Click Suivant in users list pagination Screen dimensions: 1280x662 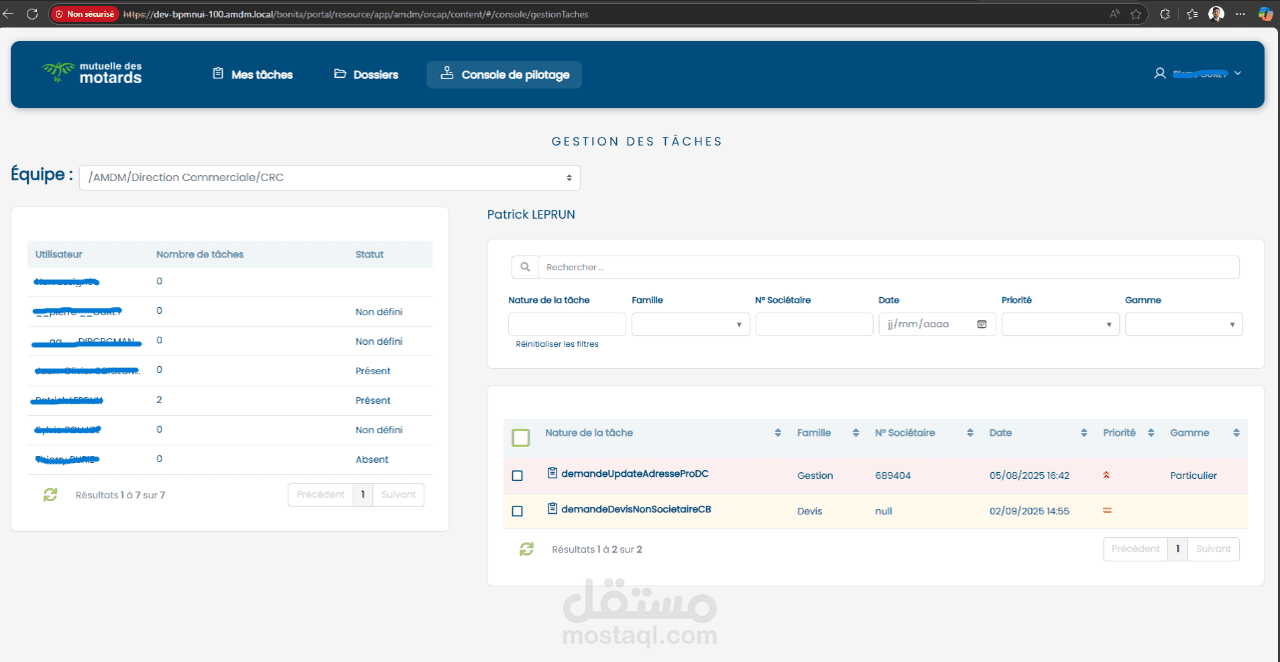[x=398, y=495]
